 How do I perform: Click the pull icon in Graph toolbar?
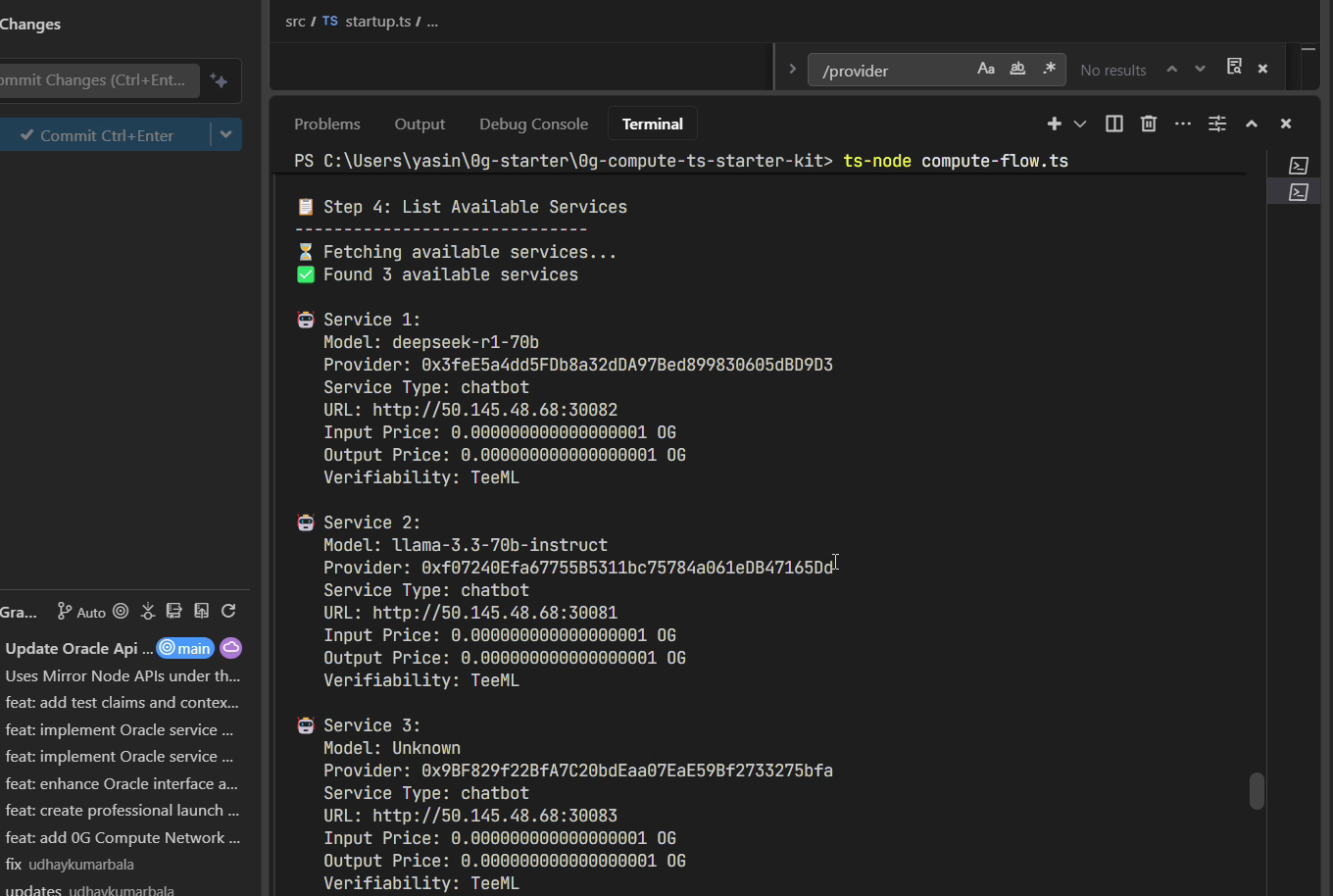(x=174, y=611)
